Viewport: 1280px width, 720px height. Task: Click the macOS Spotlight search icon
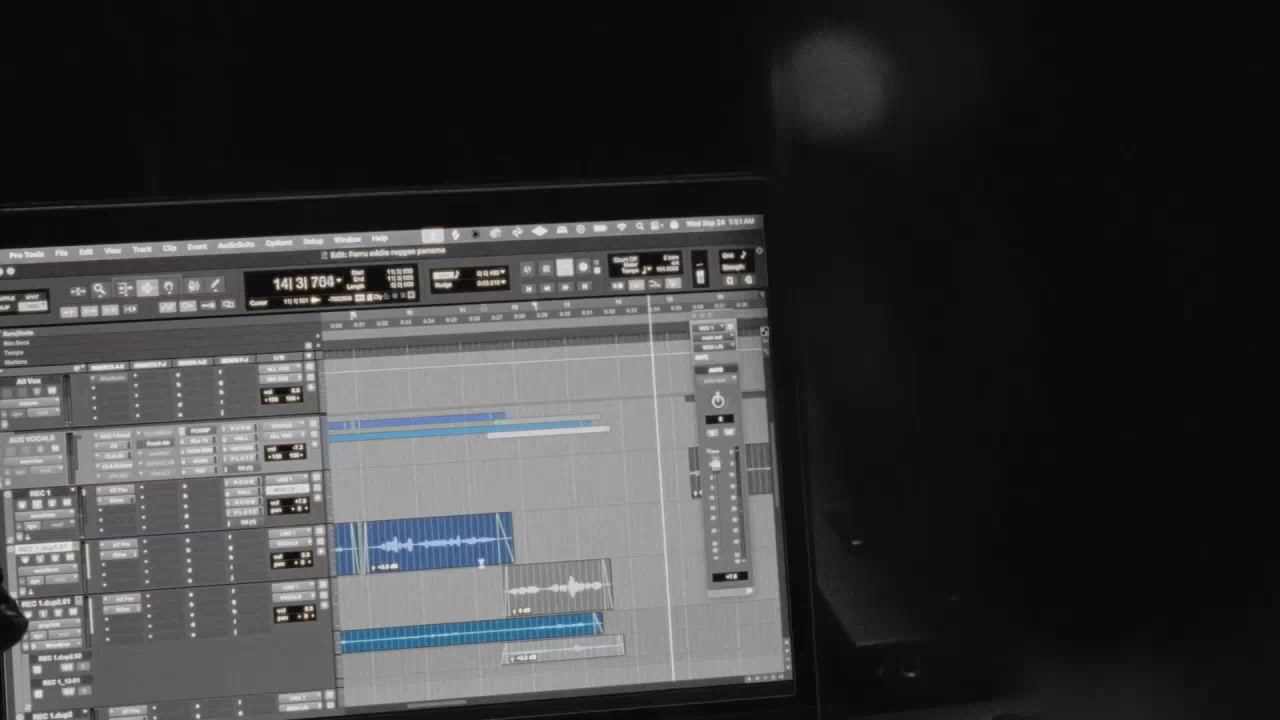coord(640,228)
